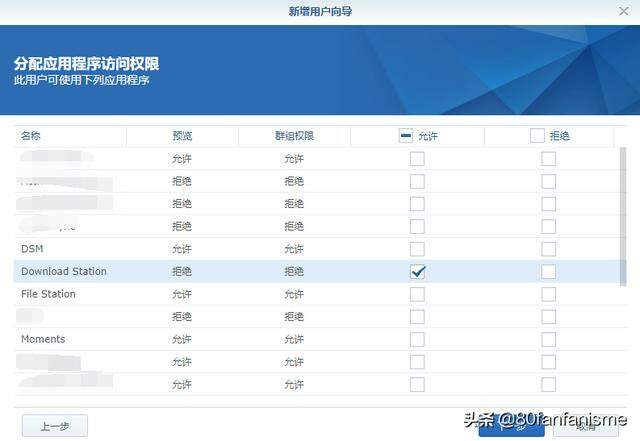Screen dimensions: 640x441
Task: Enable Deny checkbox for DSM
Action: (549, 249)
